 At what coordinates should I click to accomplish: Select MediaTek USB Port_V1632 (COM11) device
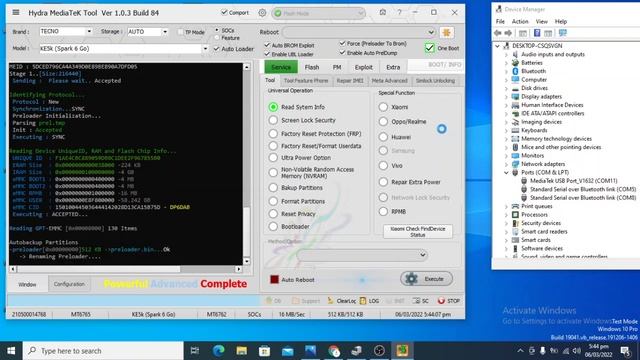[573, 181]
